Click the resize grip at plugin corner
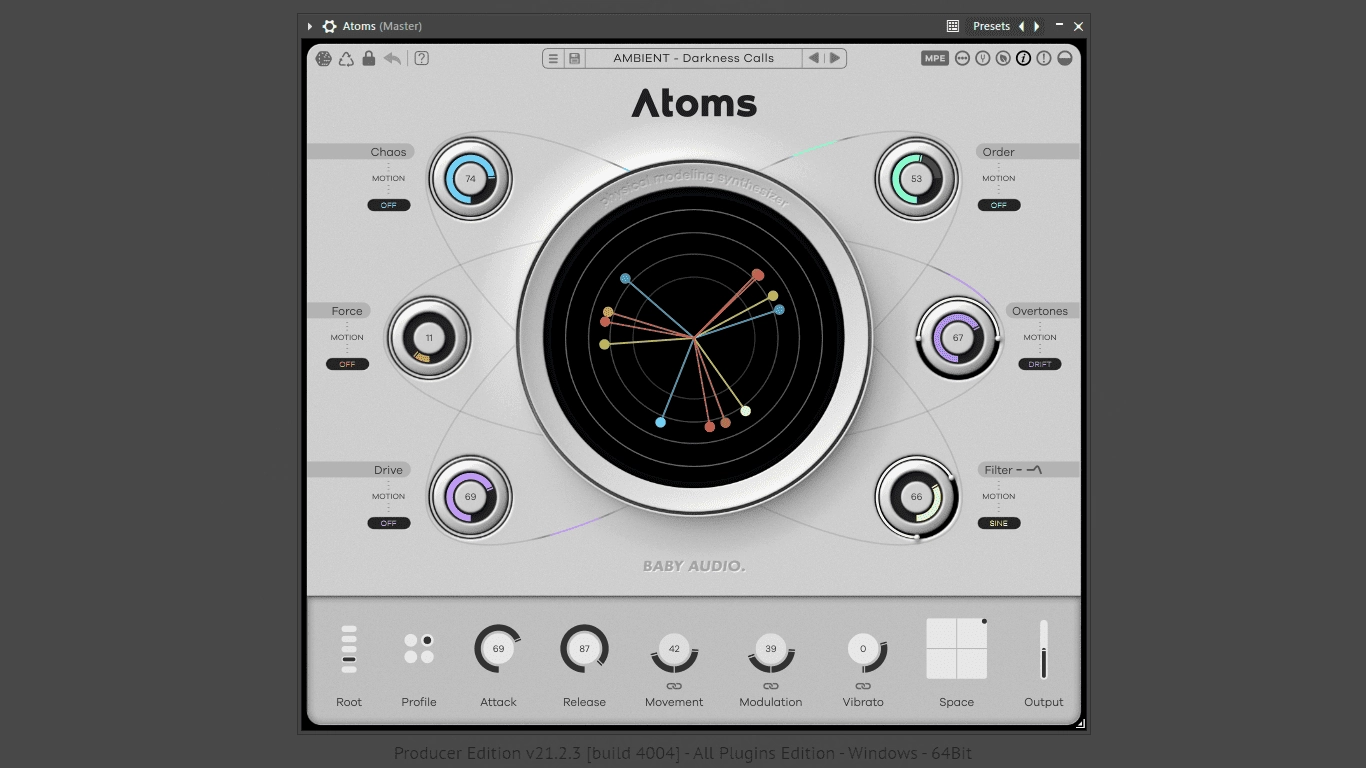The height and width of the screenshot is (768, 1366). pos(1079,723)
